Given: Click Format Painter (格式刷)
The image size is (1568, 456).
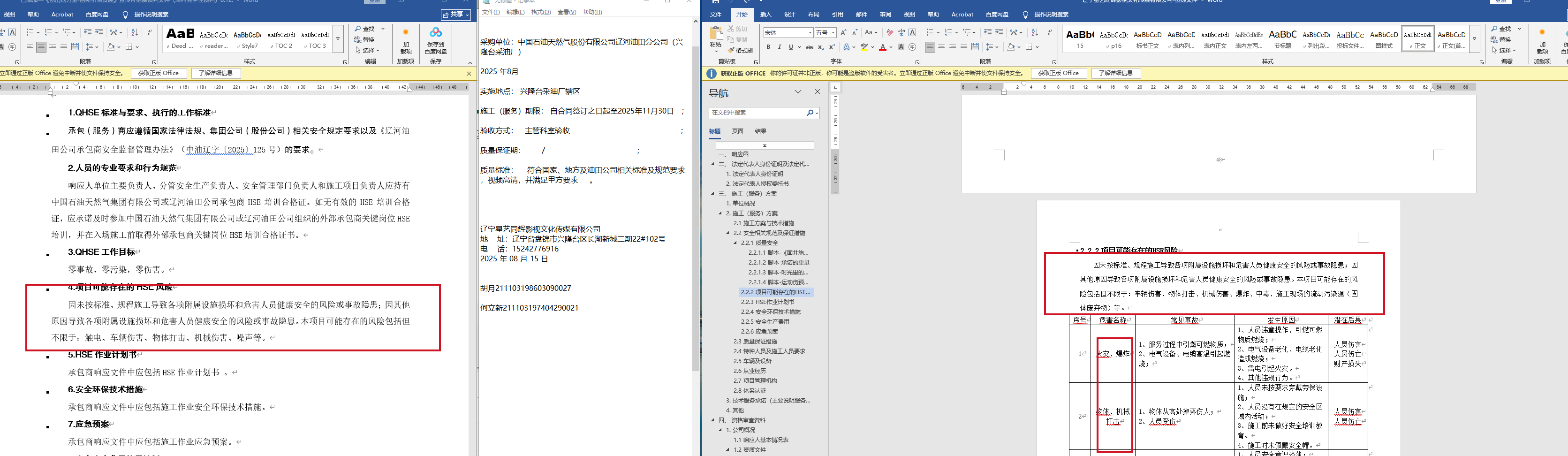Looking at the screenshot, I should click(740, 51).
